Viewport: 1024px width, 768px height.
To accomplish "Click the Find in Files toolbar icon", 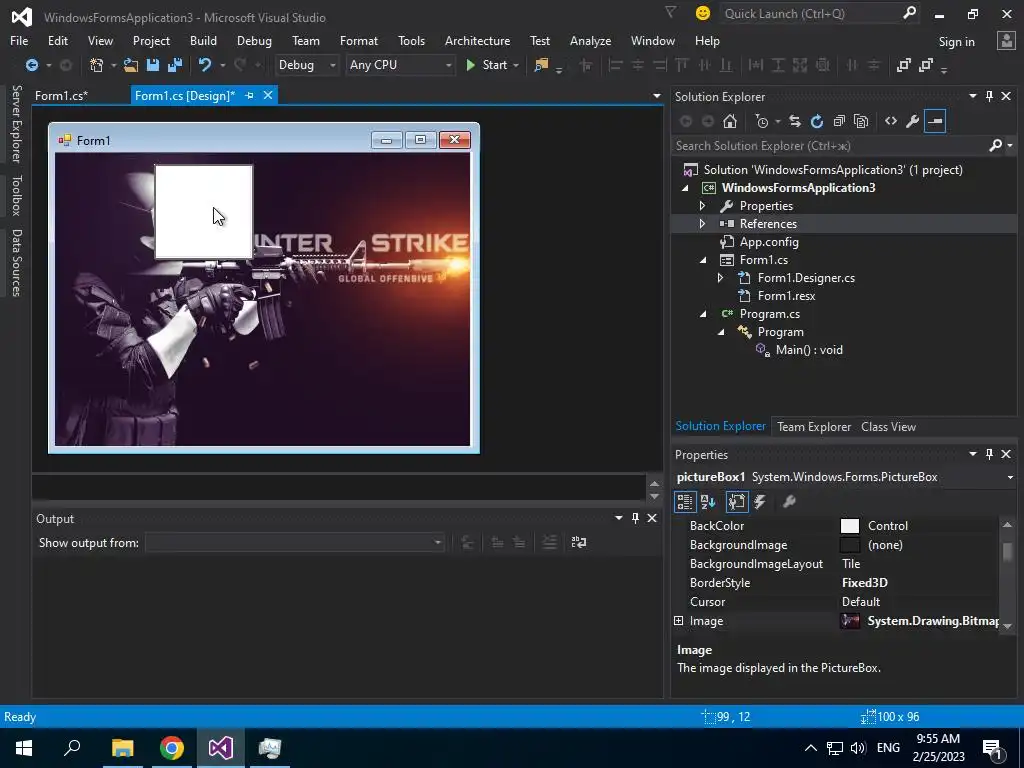I will point(541,65).
